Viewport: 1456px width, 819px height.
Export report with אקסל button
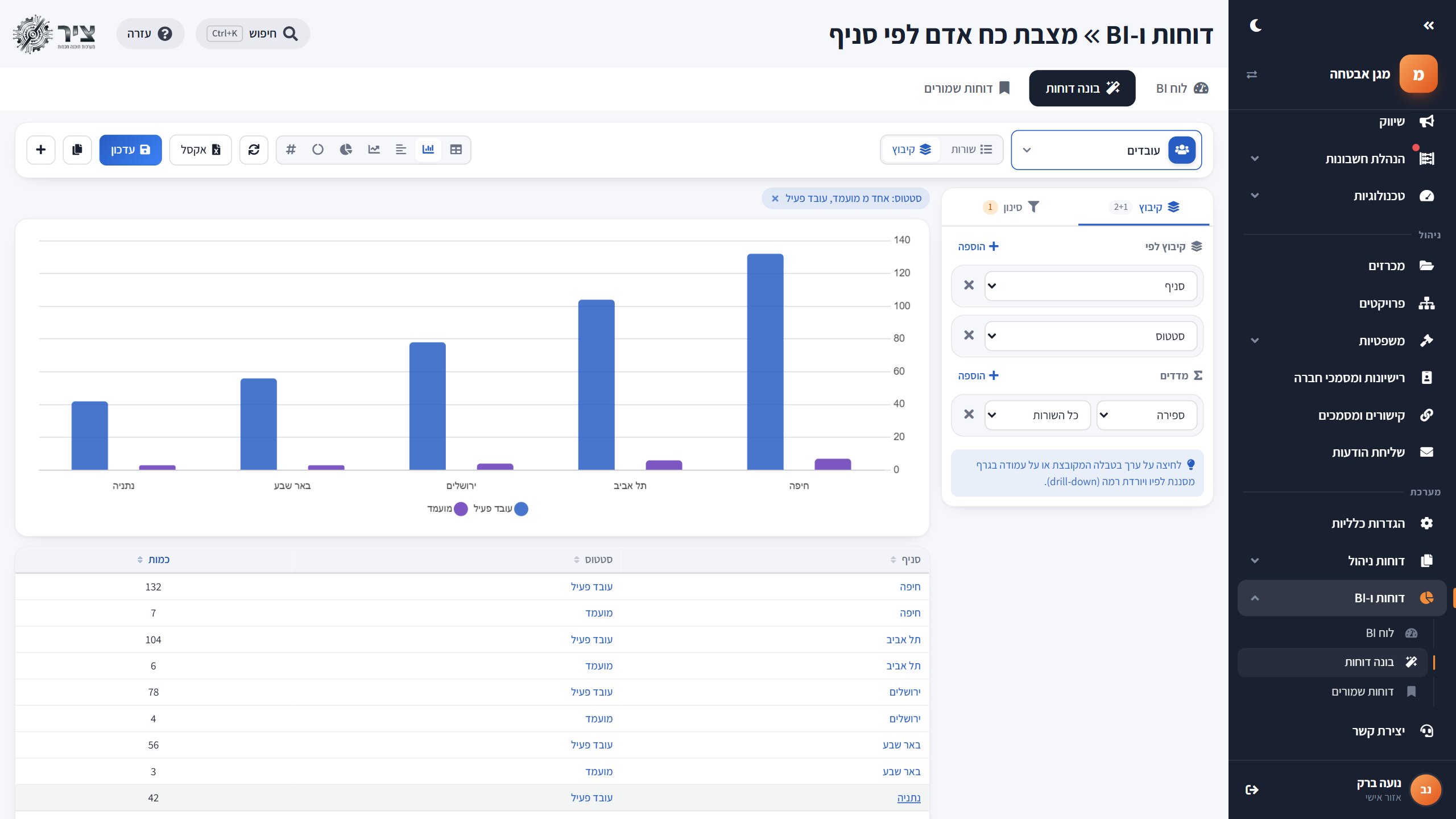point(200,150)
